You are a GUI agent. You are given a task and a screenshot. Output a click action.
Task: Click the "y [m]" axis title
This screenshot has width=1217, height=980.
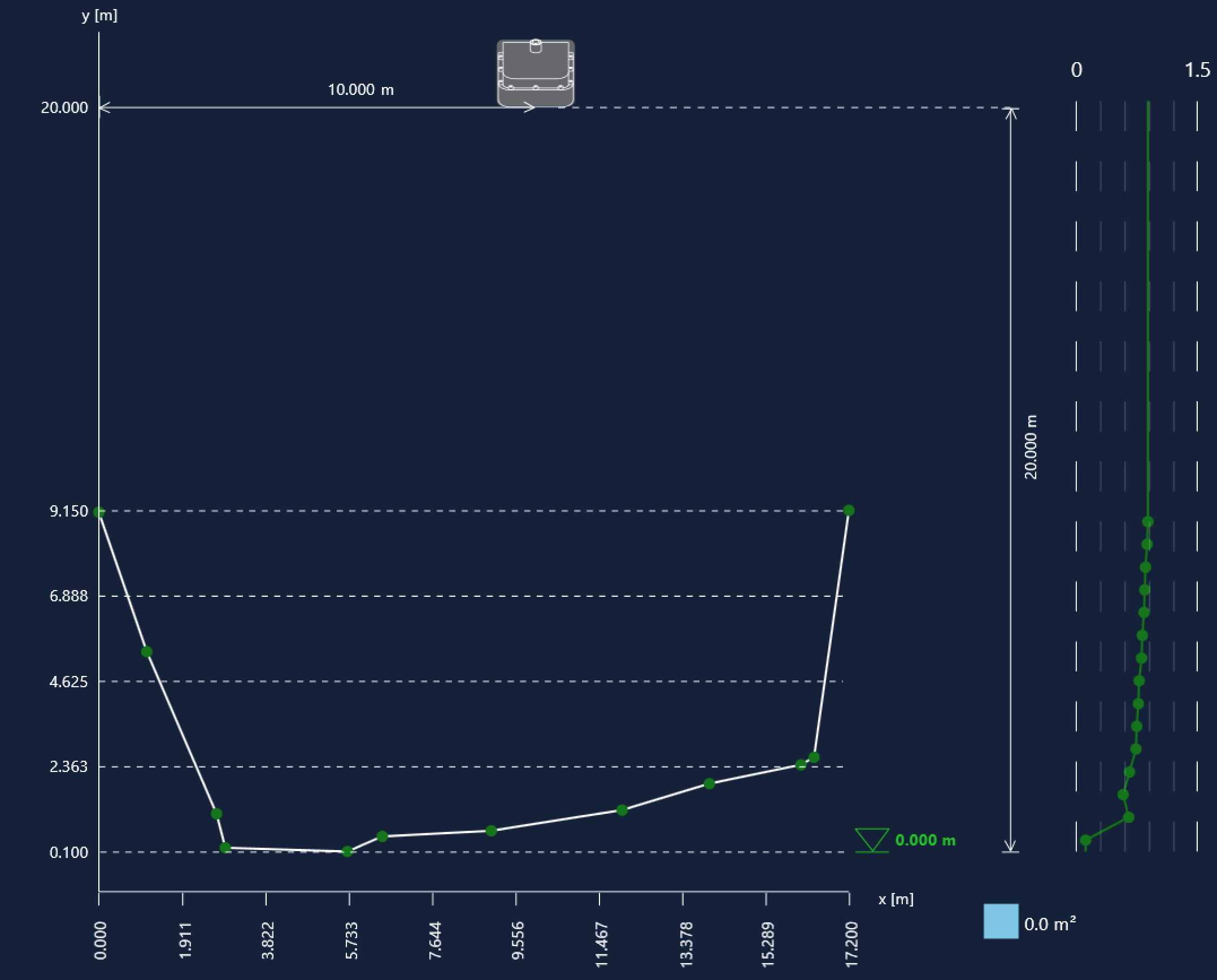(x=99, y=16)
